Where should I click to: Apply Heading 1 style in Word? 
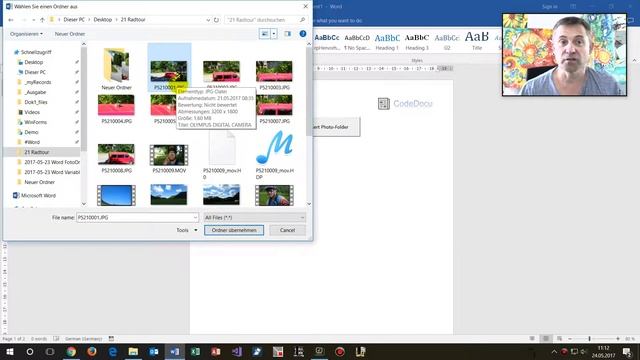click(x=387, y=42)
